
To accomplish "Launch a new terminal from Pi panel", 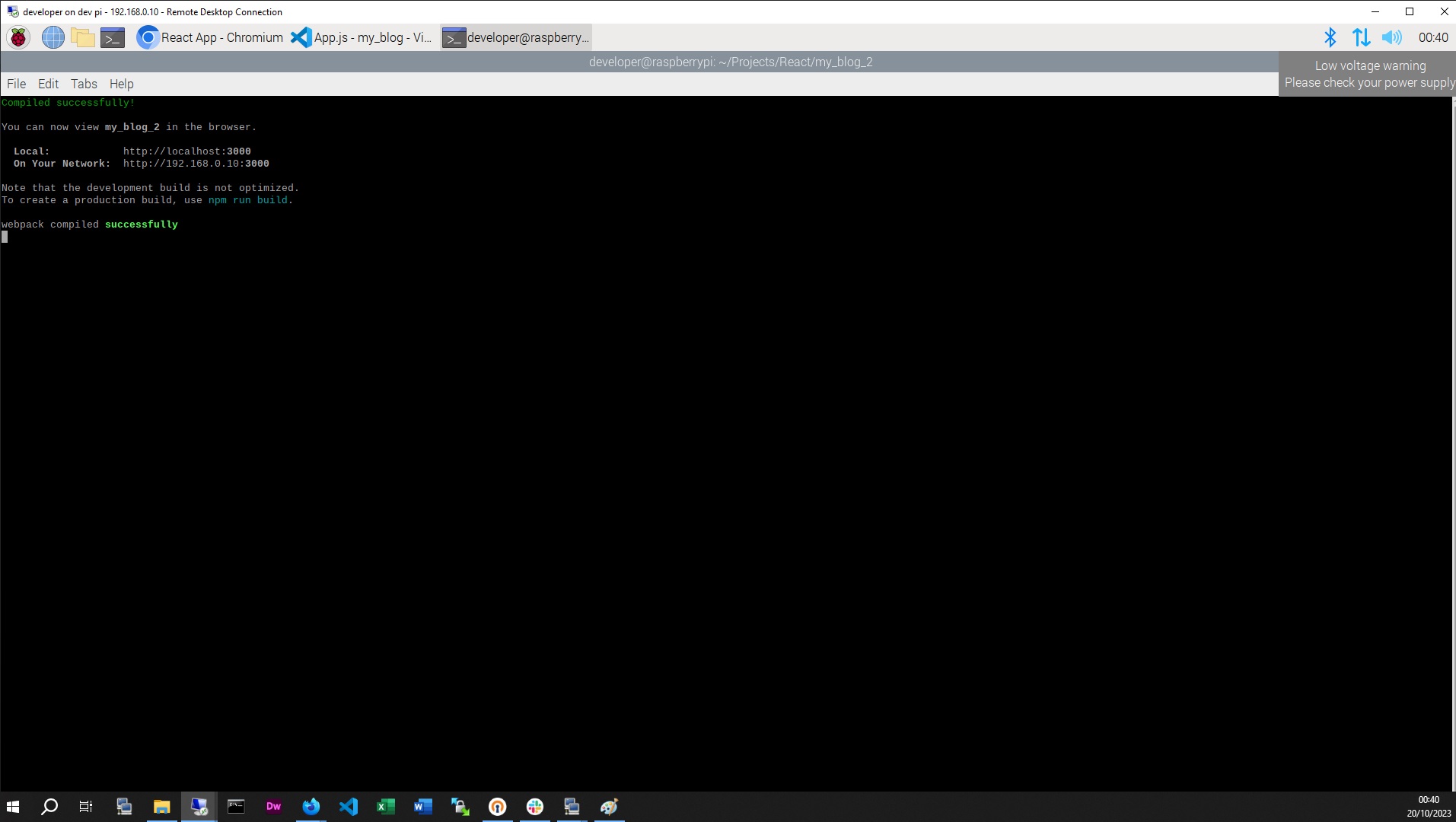I will tap(113, 37).
